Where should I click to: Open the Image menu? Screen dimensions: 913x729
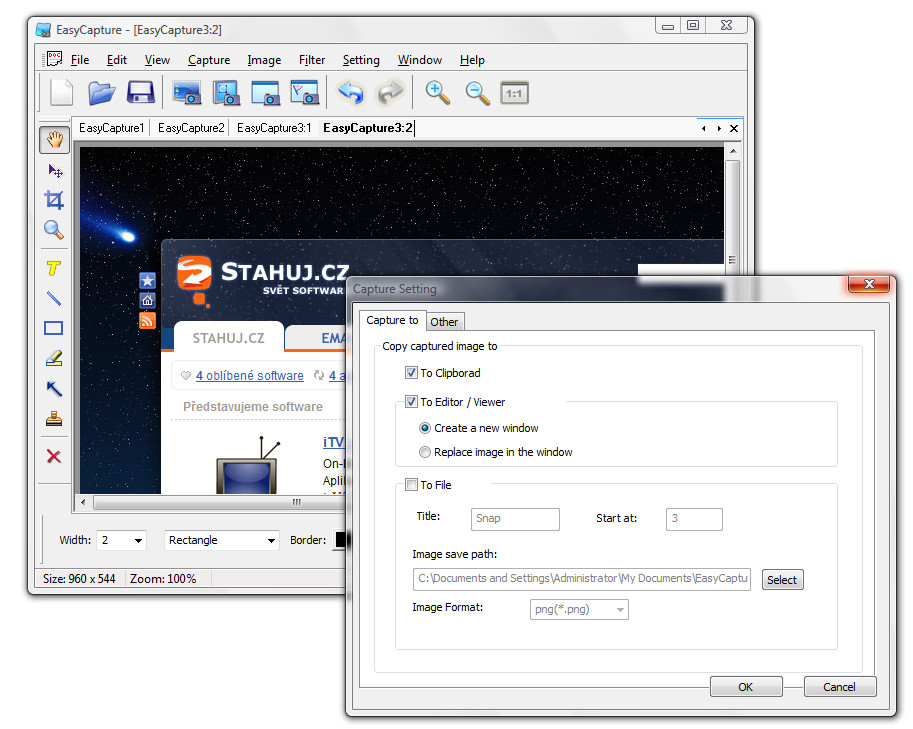(264, 60)
